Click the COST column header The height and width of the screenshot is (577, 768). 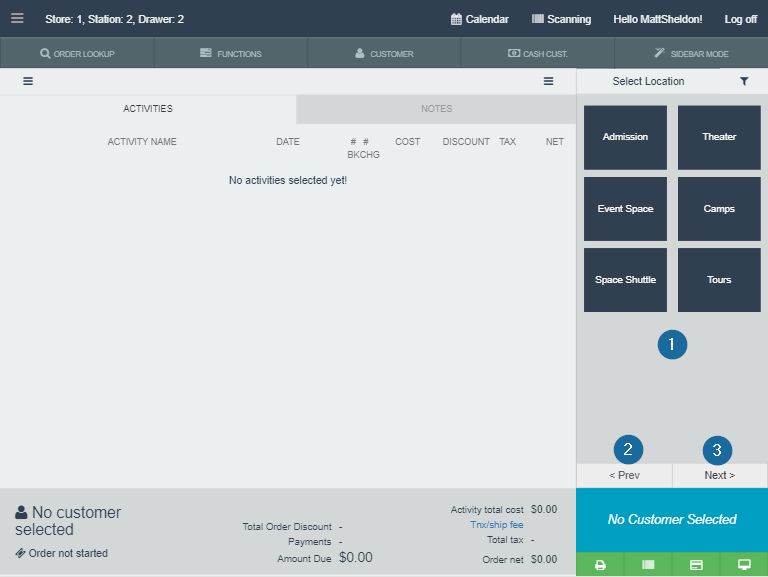408,142
